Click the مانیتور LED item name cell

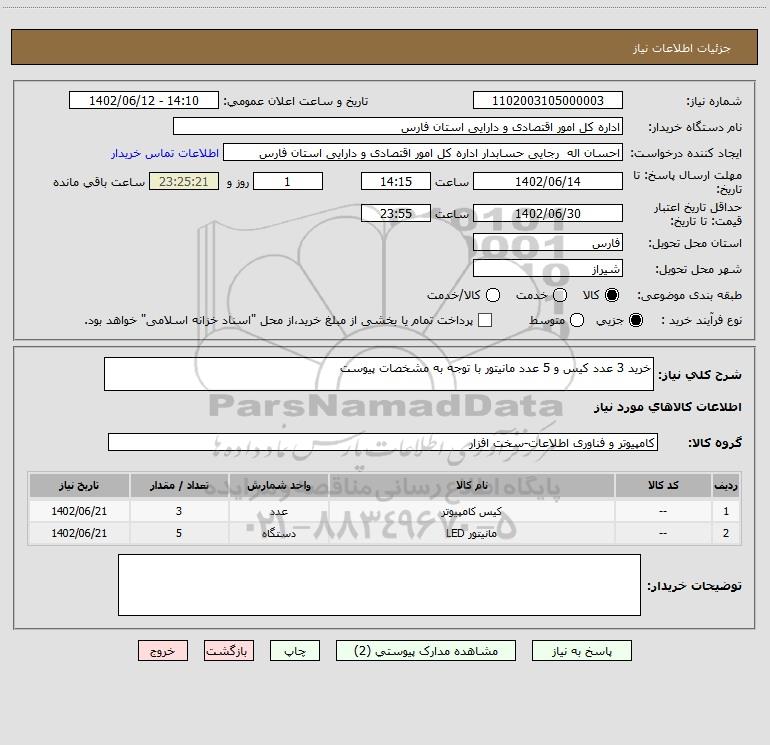pyautogui.click(x=471, y=533)
